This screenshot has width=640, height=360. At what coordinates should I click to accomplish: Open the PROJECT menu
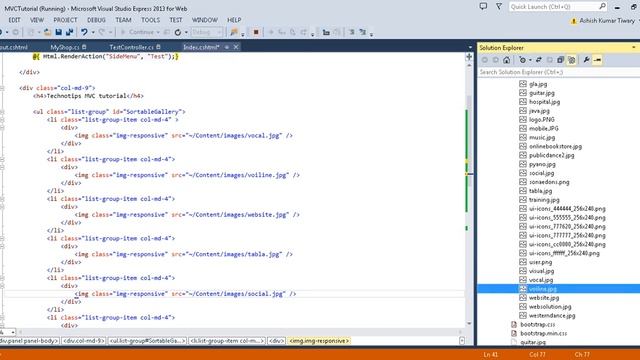point(65,20)
